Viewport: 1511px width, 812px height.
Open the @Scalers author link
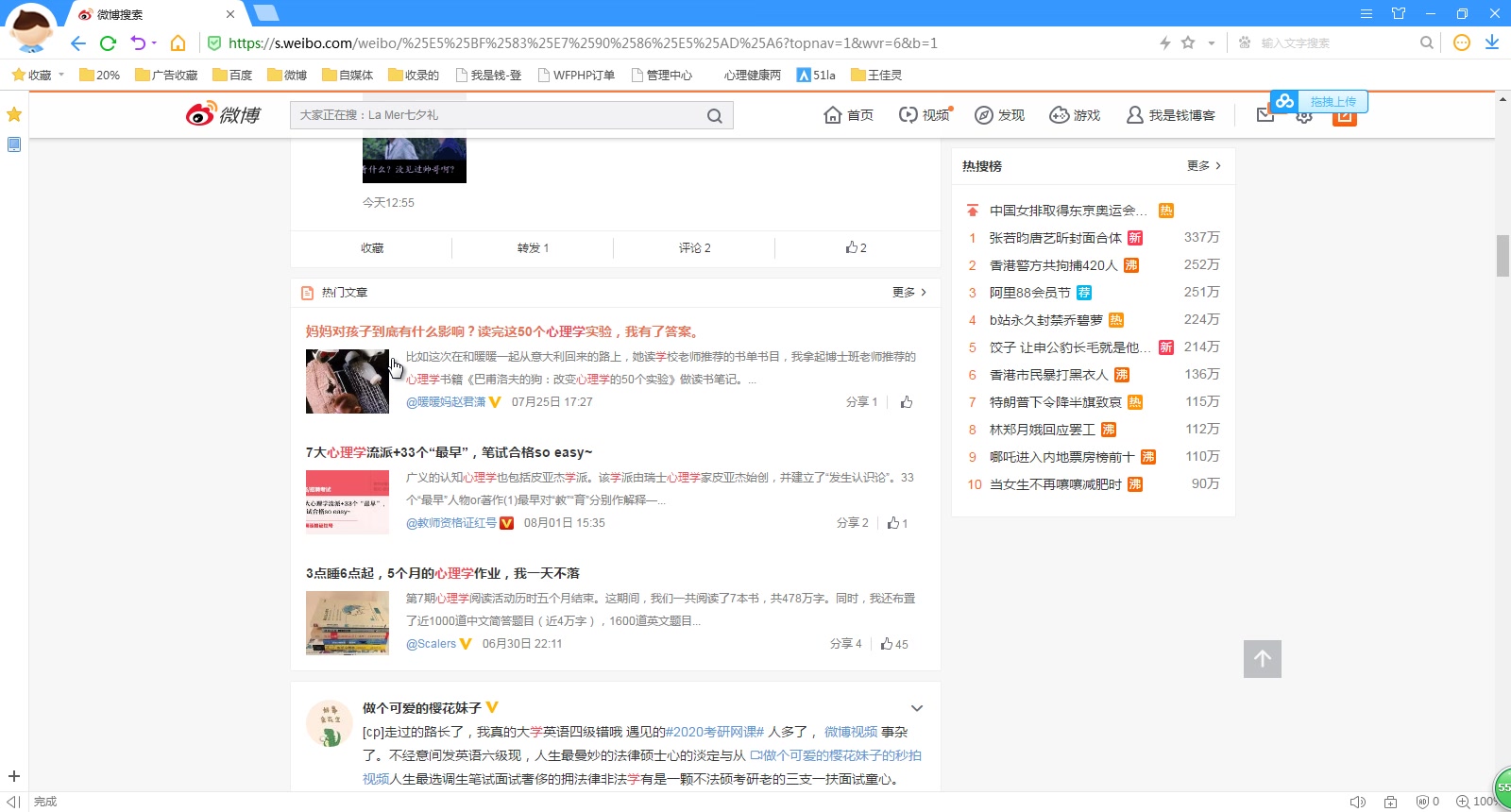click(x=431, y=644)
